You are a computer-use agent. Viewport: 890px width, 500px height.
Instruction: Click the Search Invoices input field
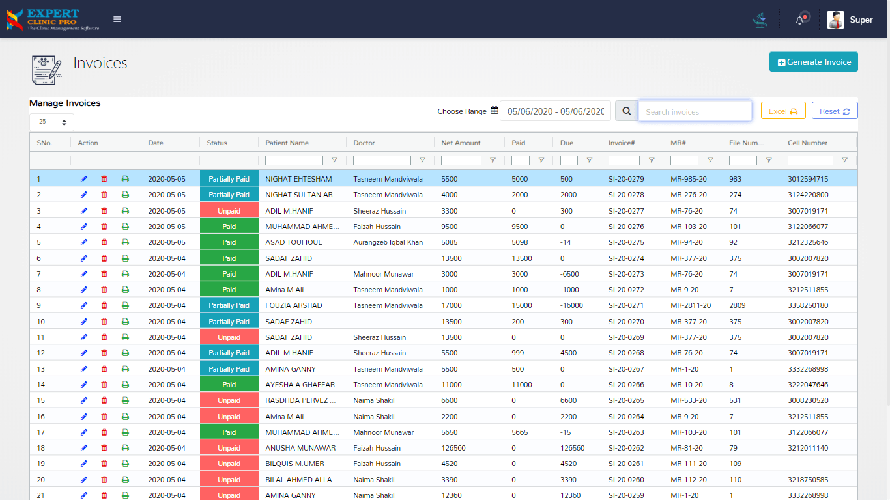click(x=695, y=112)
